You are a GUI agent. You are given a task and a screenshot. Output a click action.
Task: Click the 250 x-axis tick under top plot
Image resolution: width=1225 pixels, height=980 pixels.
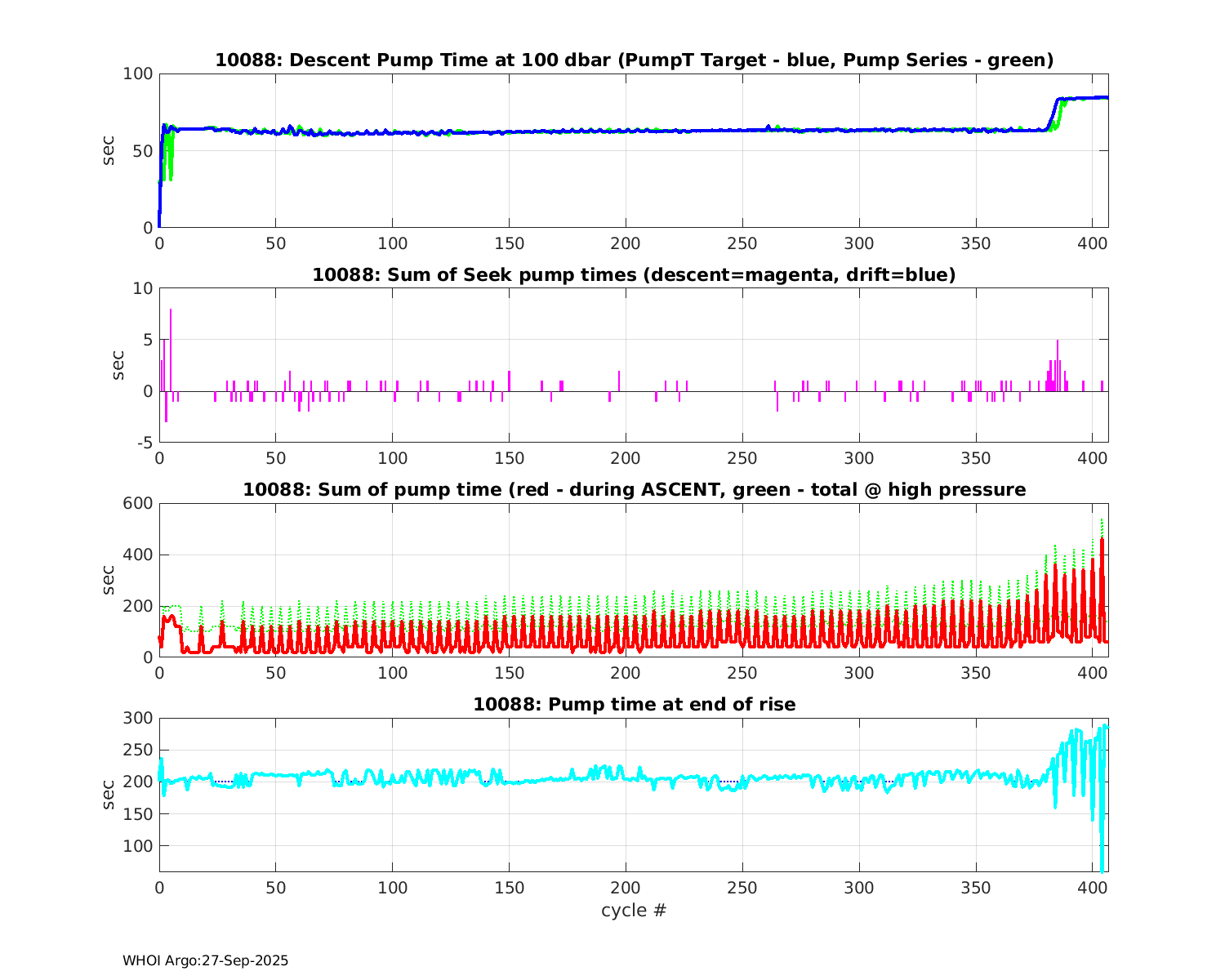742,244
